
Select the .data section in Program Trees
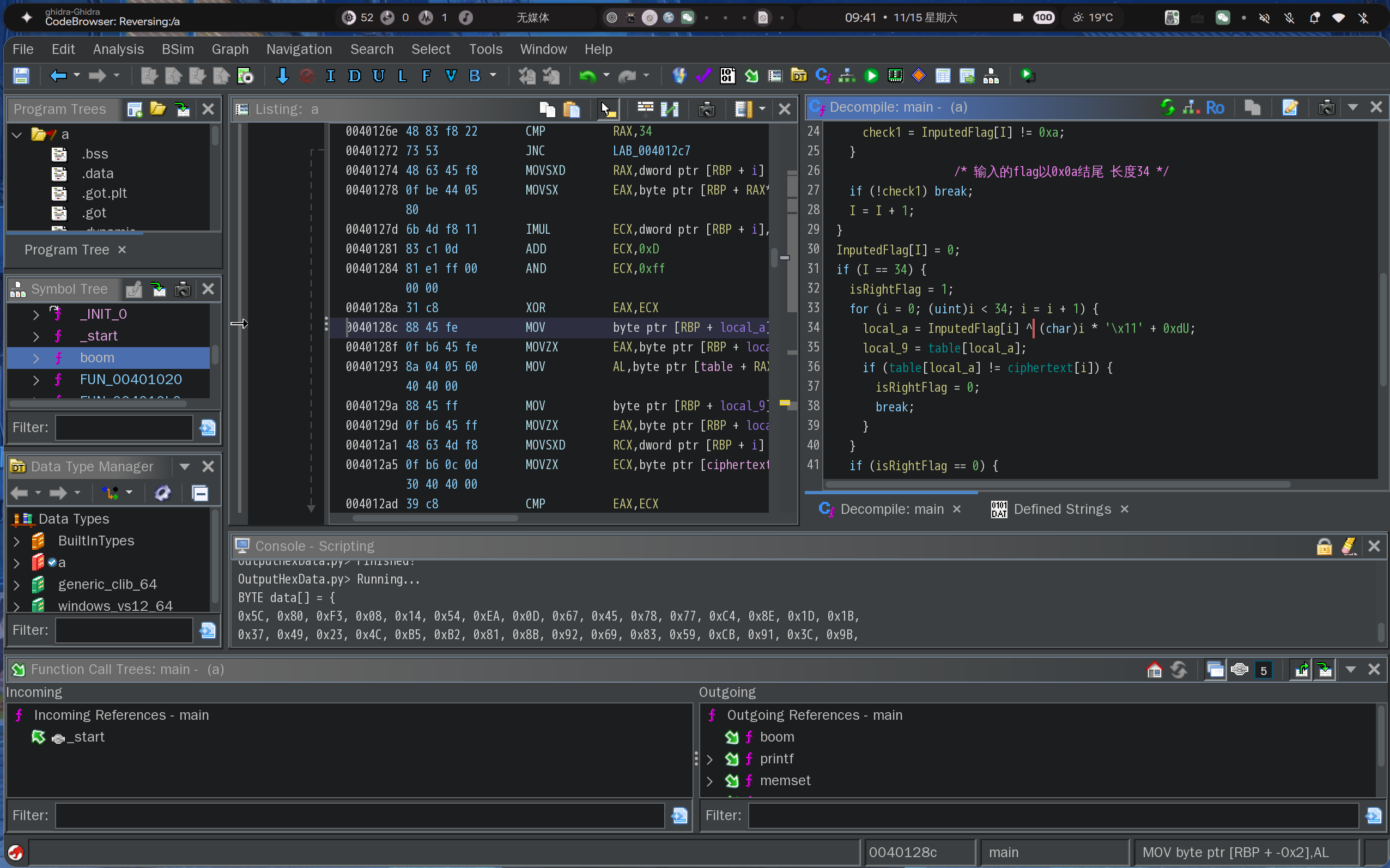[x=97, y=173]
